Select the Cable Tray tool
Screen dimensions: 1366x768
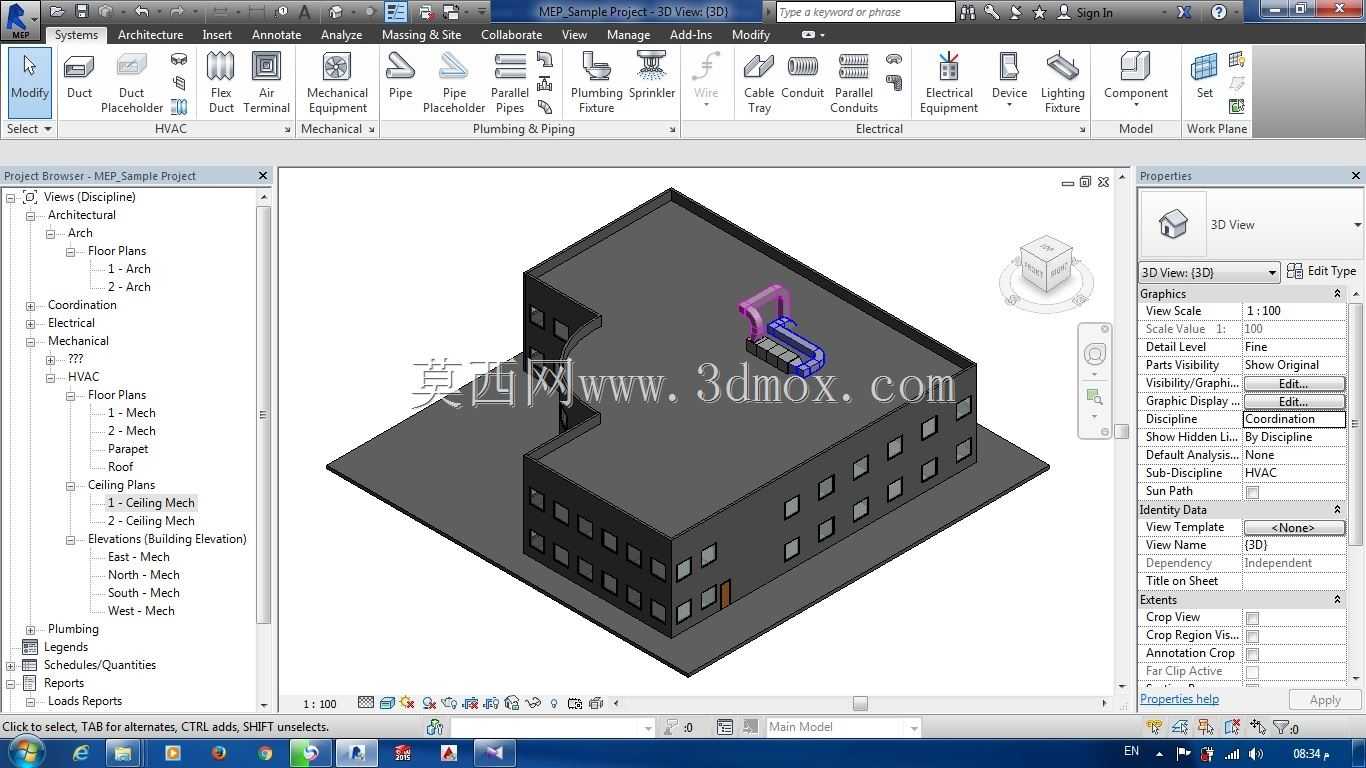759,82
